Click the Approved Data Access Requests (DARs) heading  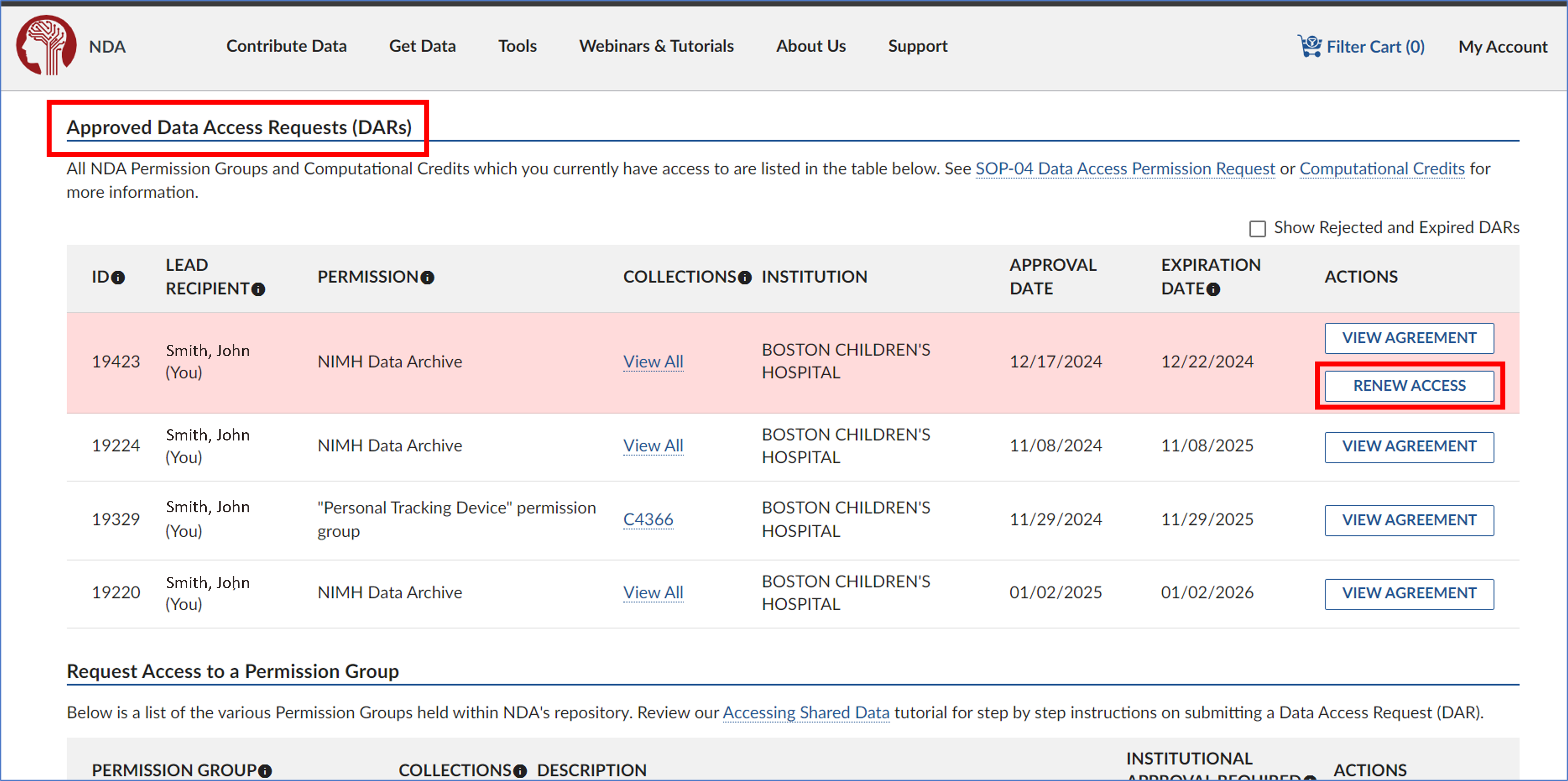tap(239, 127)
